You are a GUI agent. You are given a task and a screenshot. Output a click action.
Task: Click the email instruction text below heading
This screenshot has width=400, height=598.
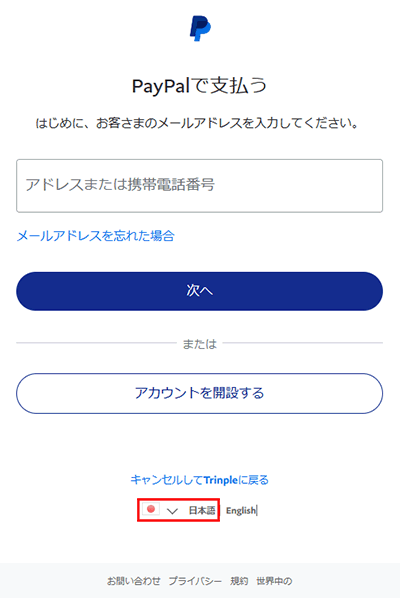point(197,123)
